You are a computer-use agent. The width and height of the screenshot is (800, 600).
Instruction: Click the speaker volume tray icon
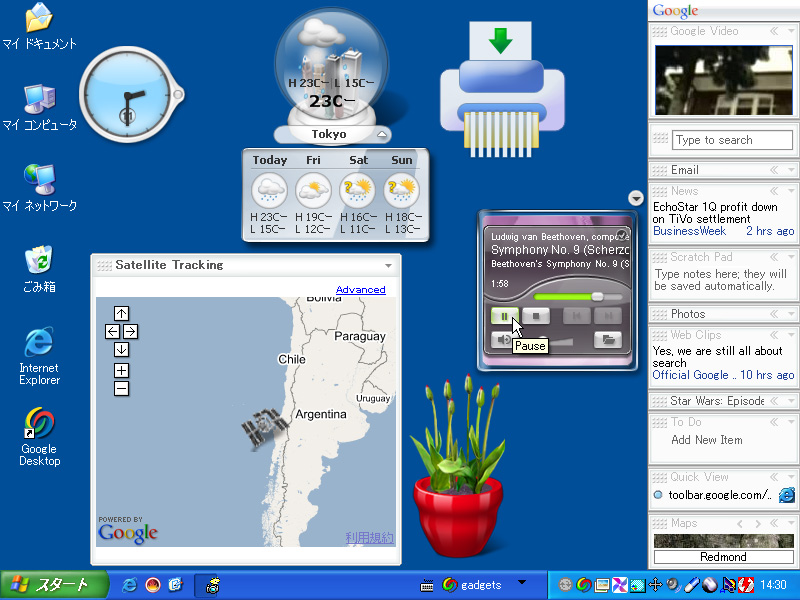(673, 585)
